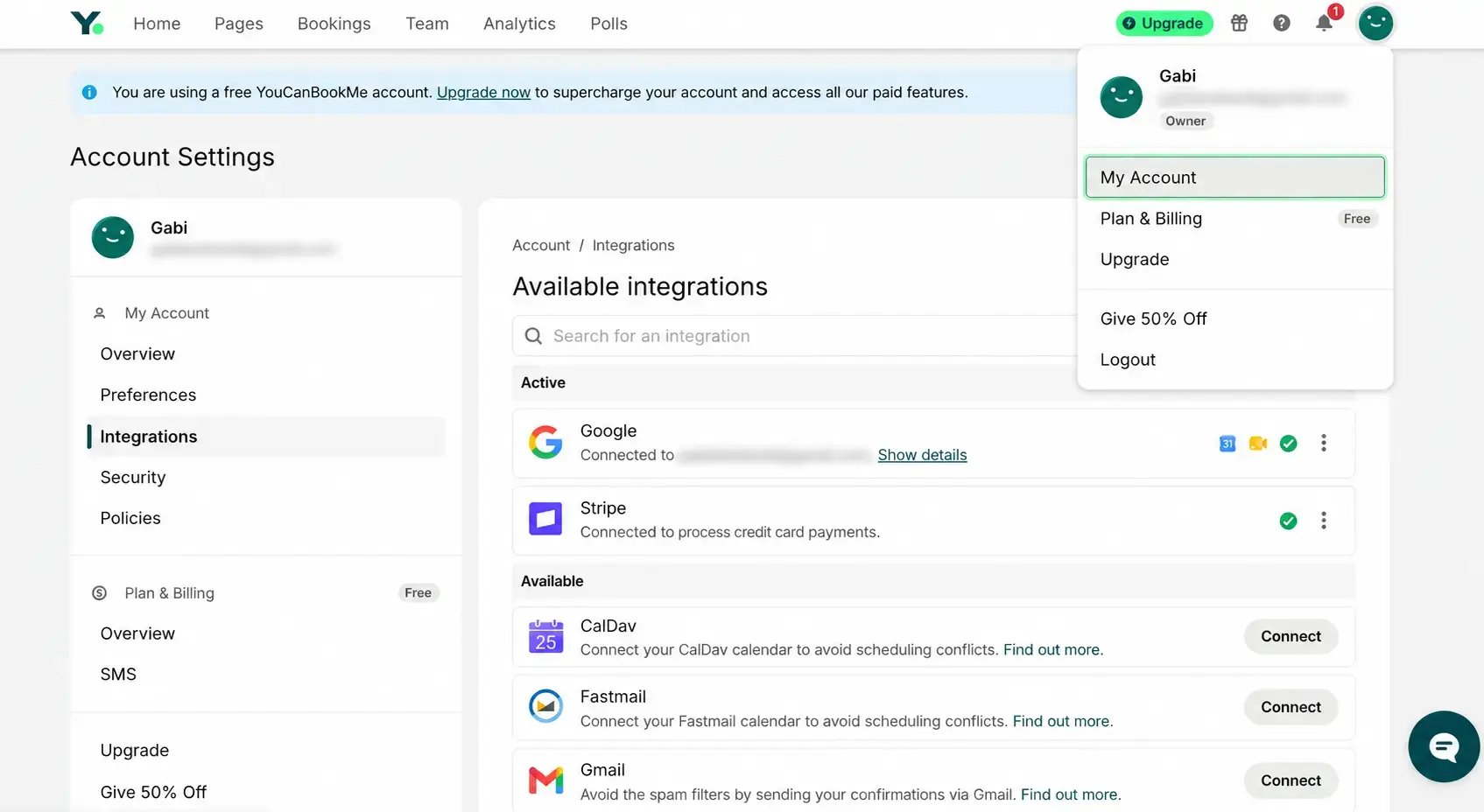Click the Free badge in the sidebar

pyautogui.click(x=418, y=593)
